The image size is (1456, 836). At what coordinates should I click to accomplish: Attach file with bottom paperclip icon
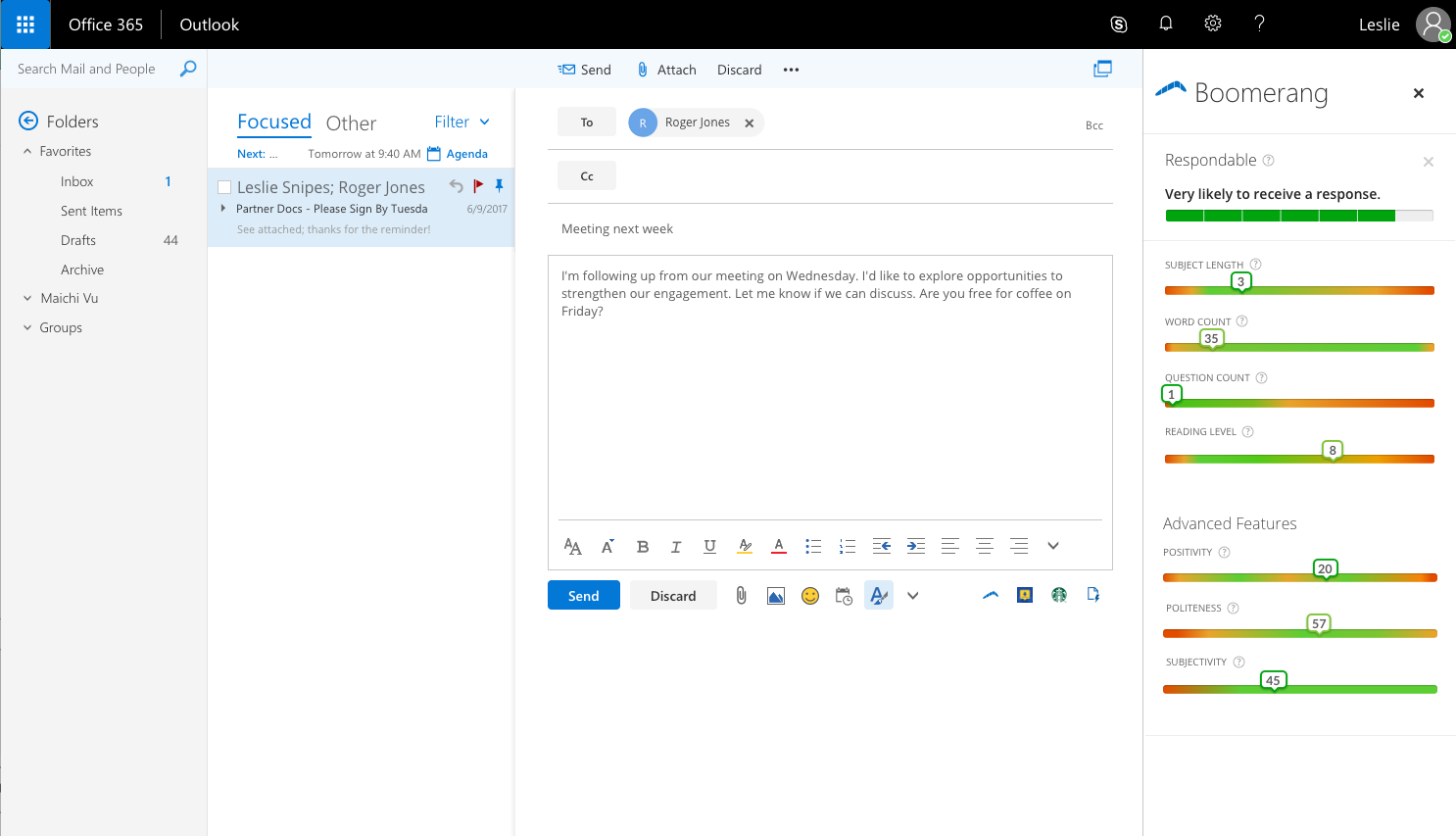point(742,595)
